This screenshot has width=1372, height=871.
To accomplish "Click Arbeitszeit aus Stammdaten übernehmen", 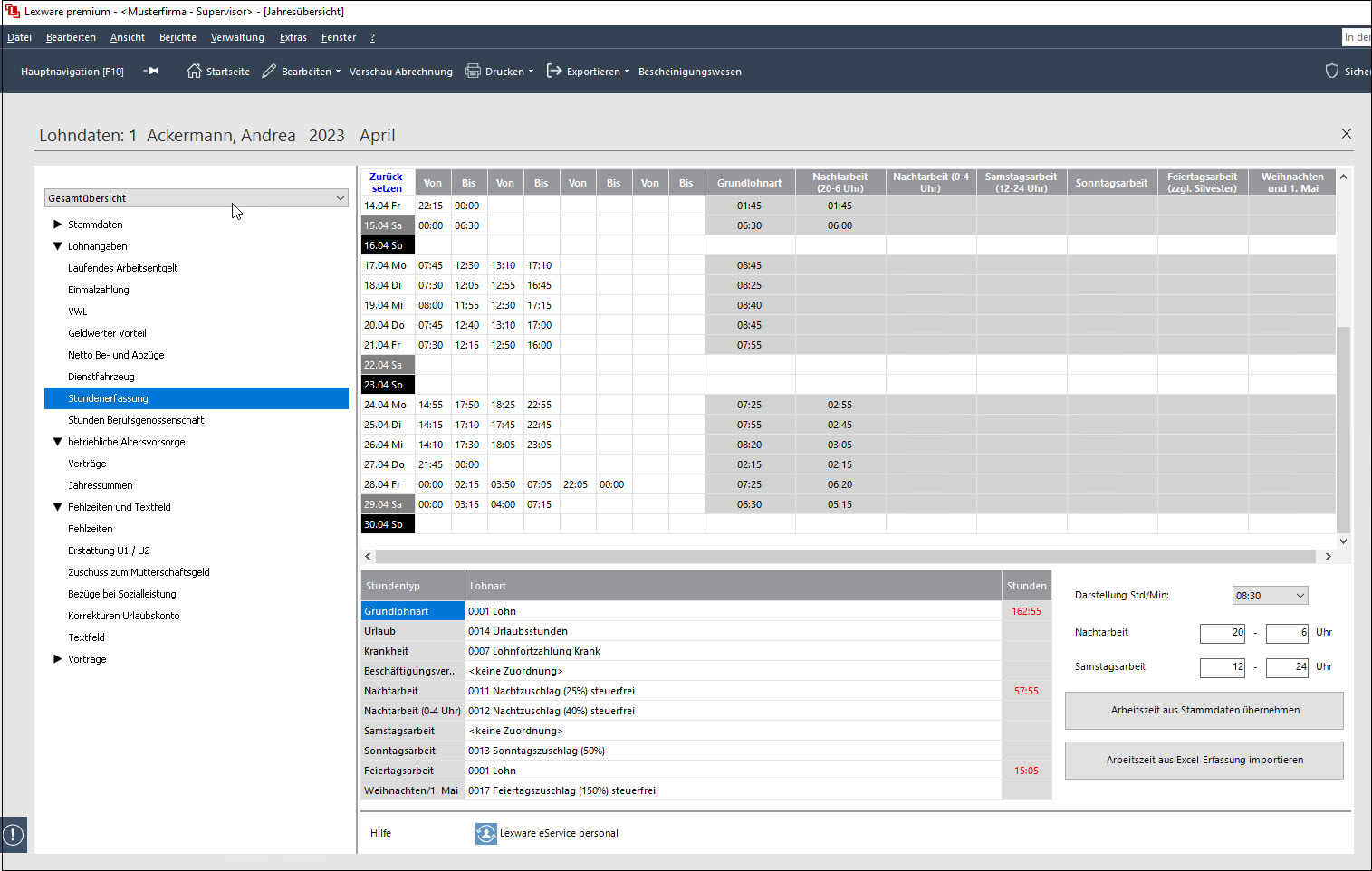I will pos(1204,711).
